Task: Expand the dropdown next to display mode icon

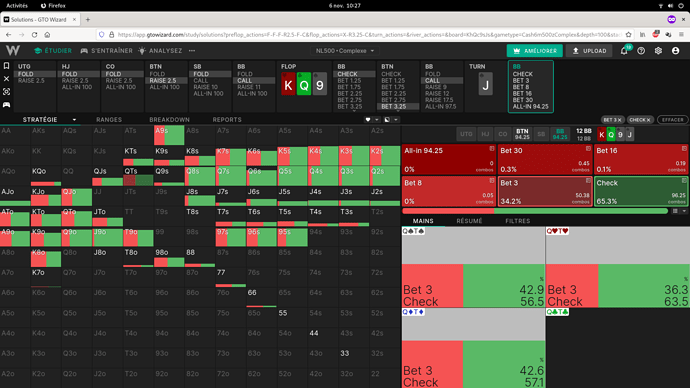Action: [x=396, y=120]
